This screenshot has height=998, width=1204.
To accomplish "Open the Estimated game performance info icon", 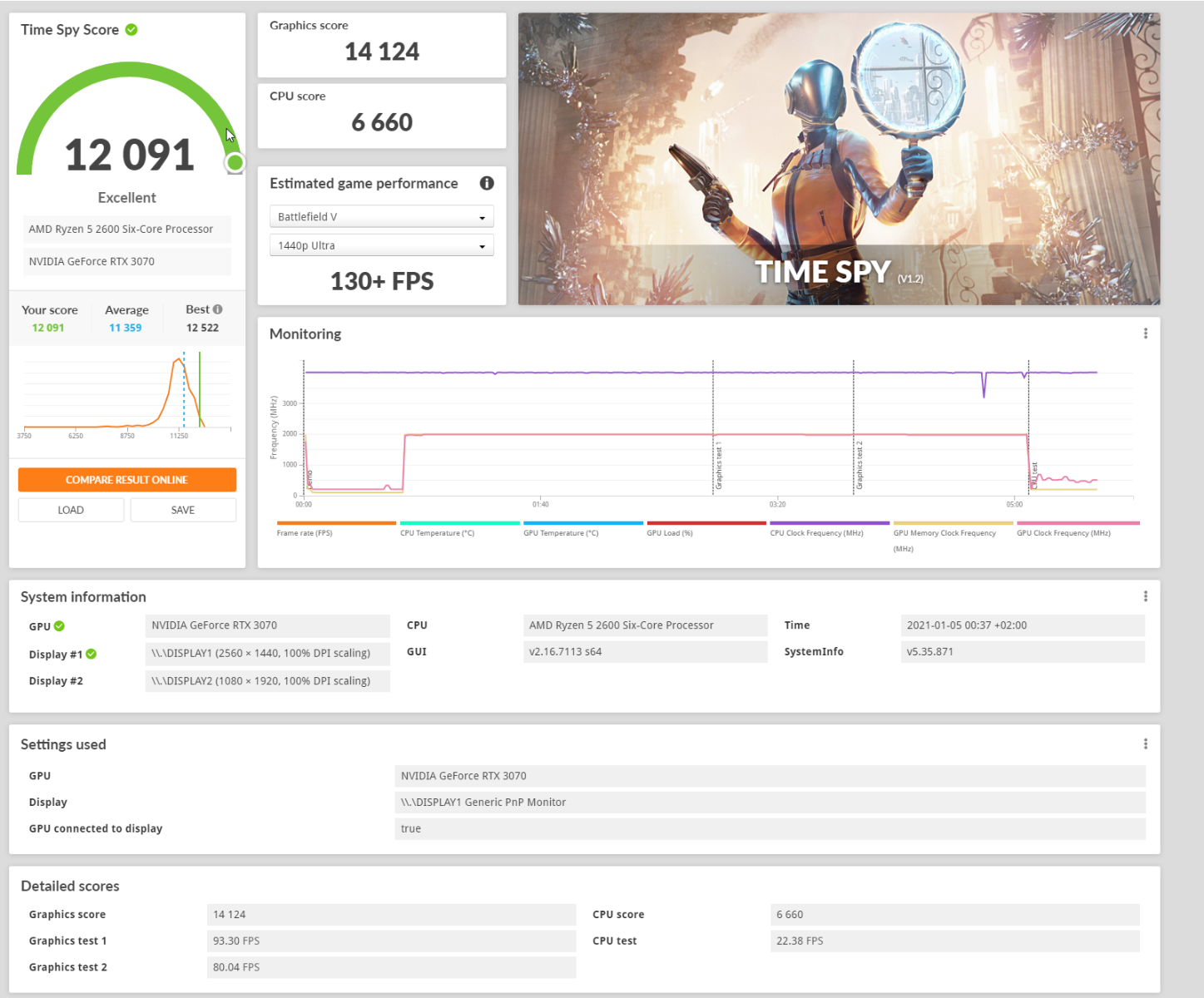I will [487, 183].
